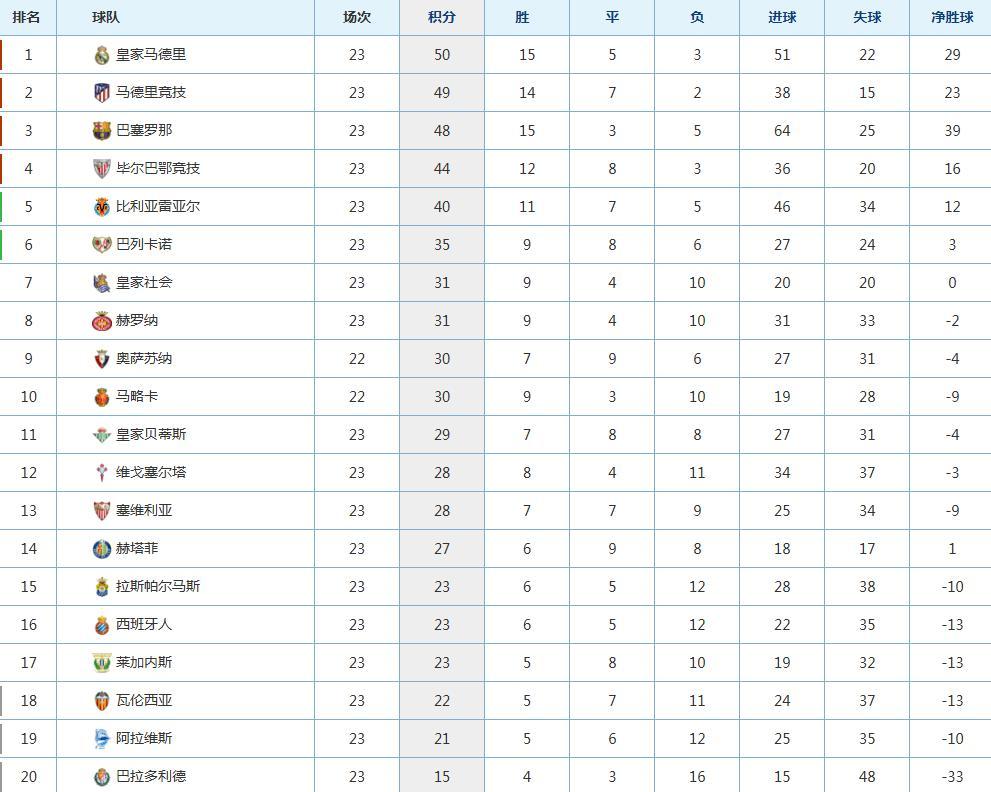Open the 拉斯帕尔马斯 team link
Screen dimensions: 991x792
158,586
